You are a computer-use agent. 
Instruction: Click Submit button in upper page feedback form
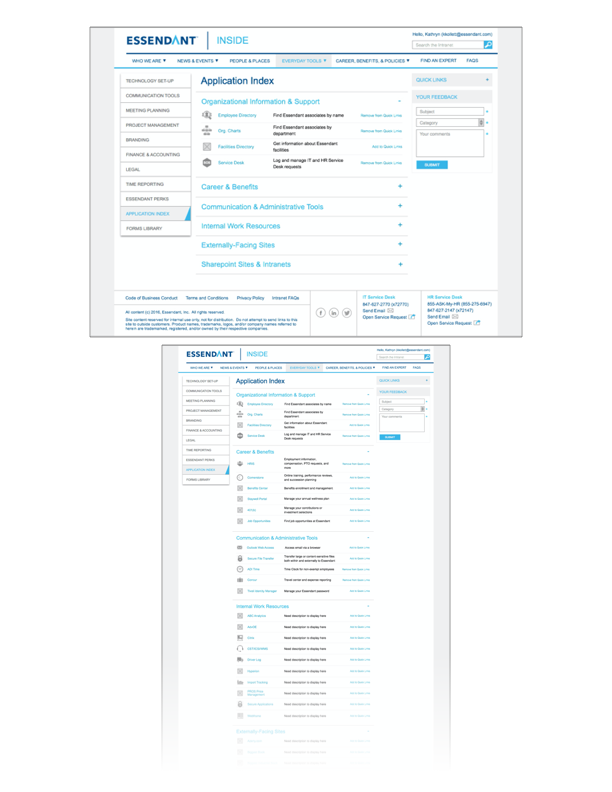pos(432,165)
